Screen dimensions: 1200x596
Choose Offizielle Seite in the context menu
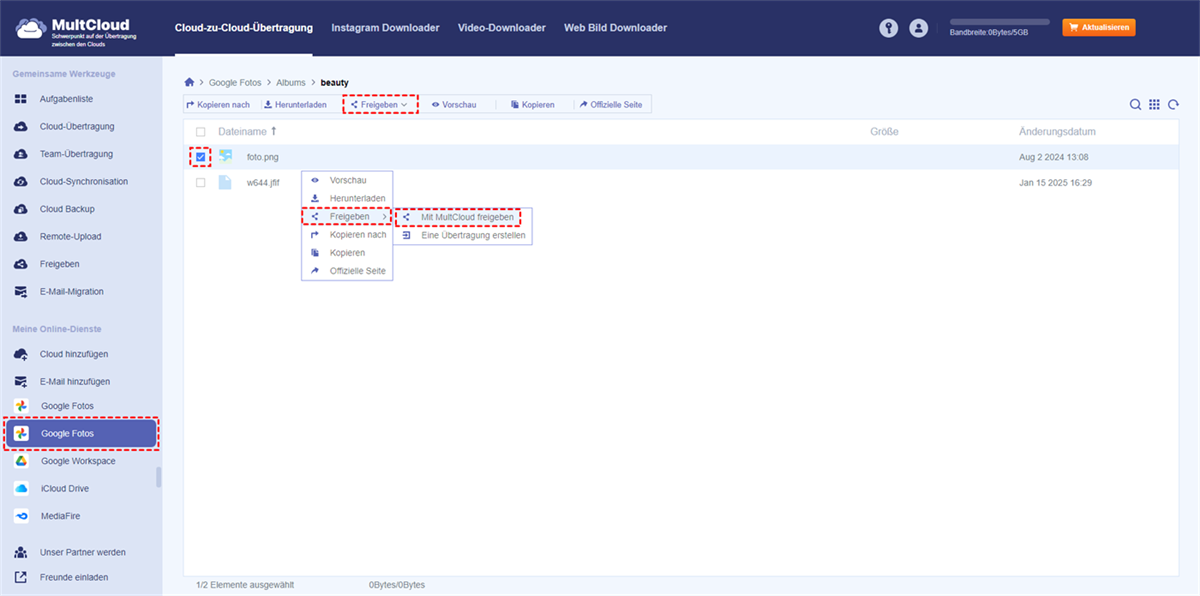[x=347, y=271]
